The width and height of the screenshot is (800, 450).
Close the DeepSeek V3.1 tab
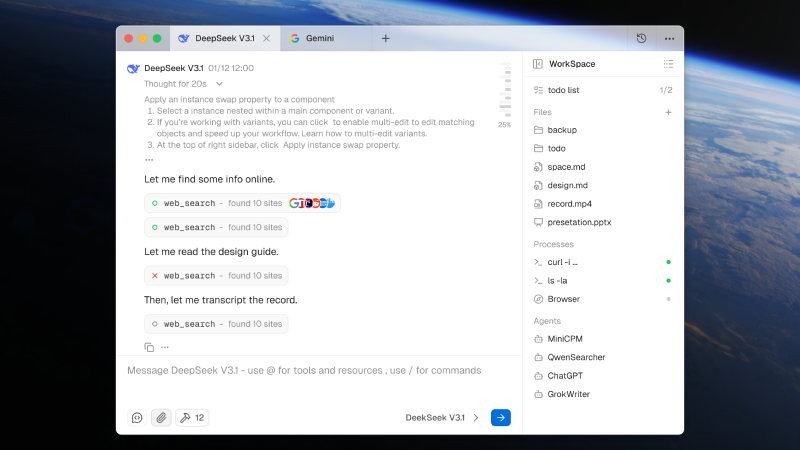point(266,38)
